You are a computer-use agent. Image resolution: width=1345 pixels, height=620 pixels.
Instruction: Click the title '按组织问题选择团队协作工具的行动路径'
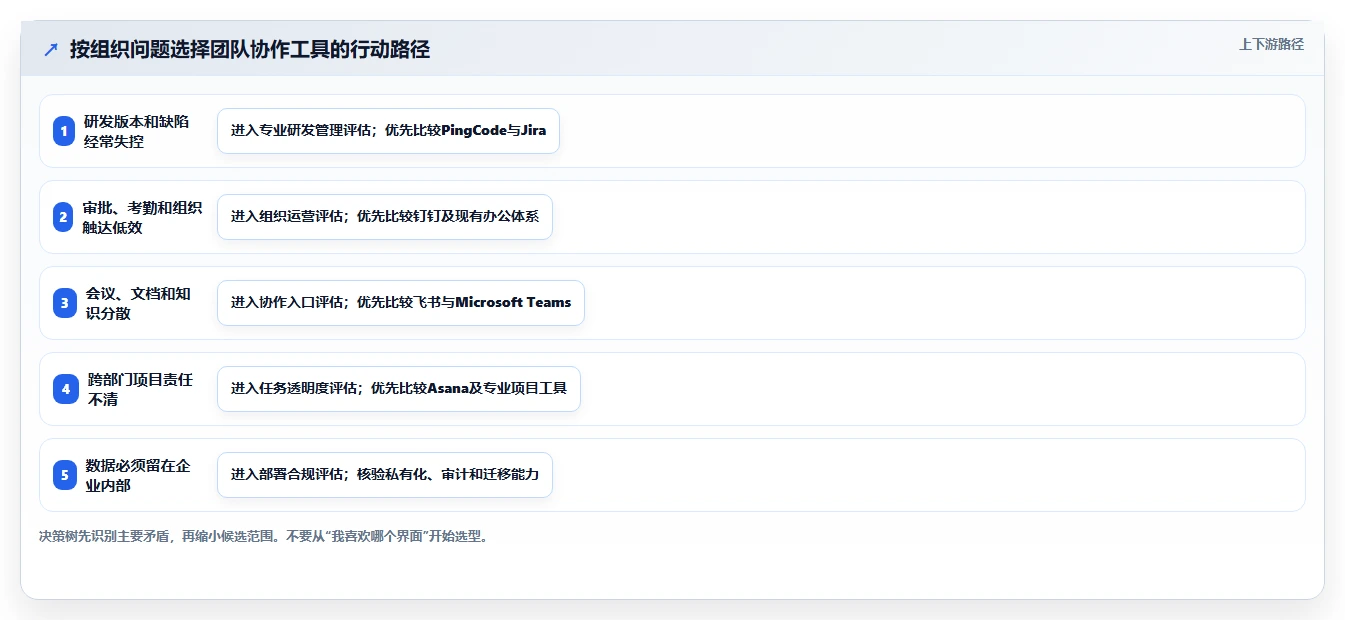click(250, 49)
